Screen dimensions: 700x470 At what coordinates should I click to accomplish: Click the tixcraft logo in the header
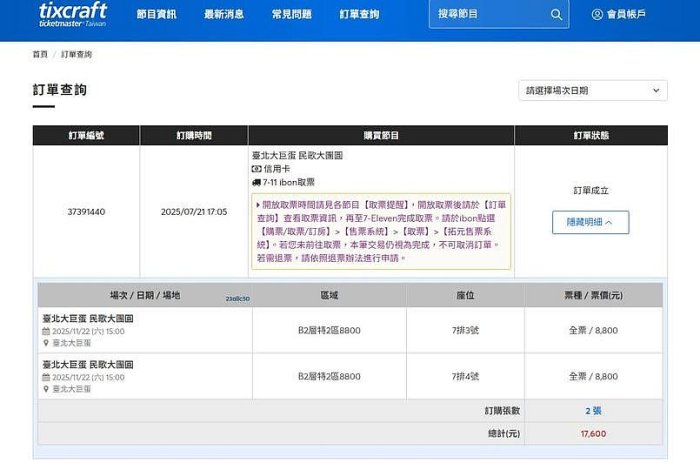(72, 14)
